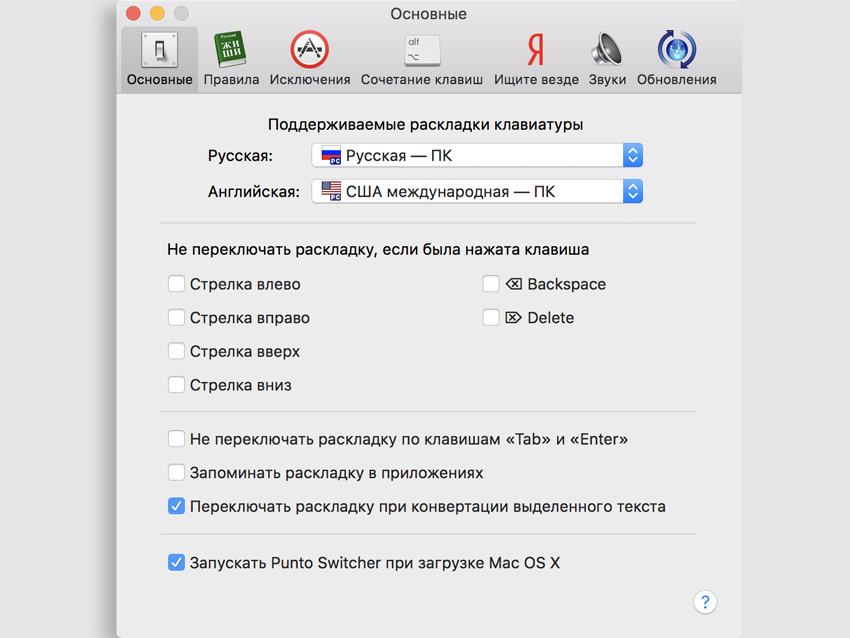The width and height of the screenshot is (850, 638).
Task: Open the Звуки speaker icon
Action: click(x=607, y=49)
